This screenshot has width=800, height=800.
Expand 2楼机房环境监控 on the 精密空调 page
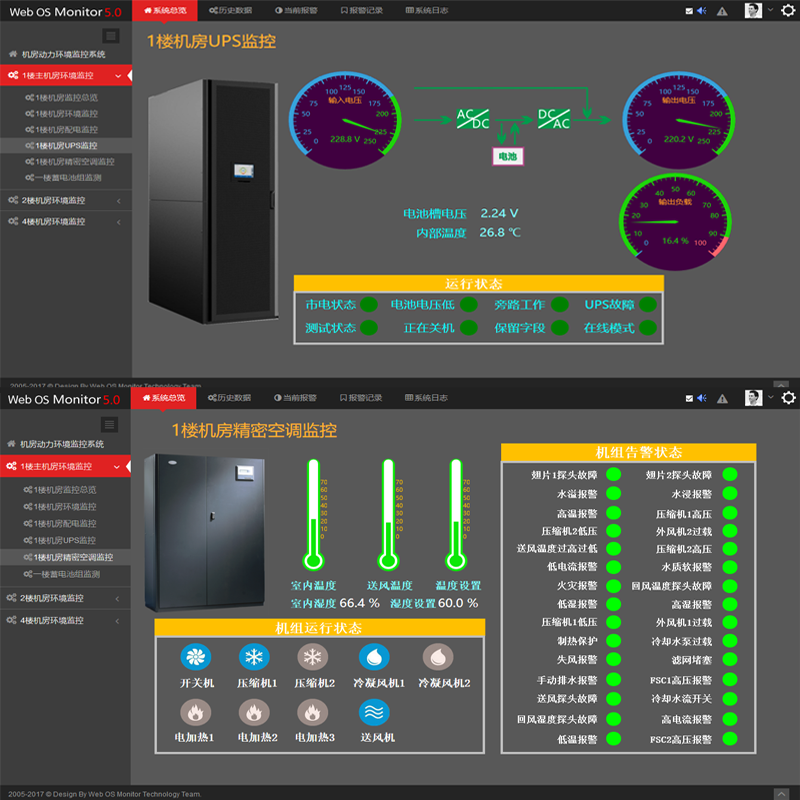(x=65, y=598)
